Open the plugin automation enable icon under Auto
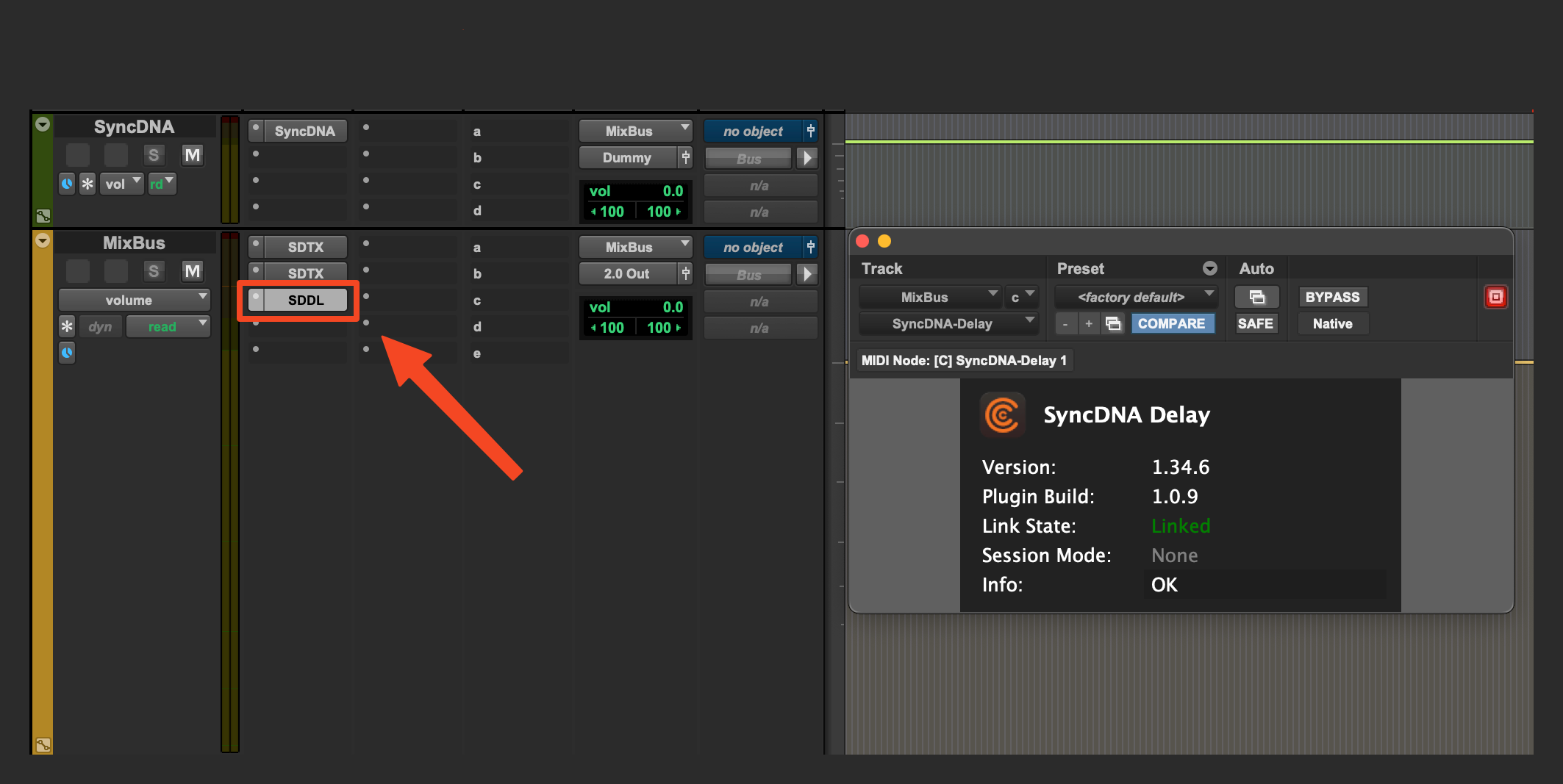 click(1256, 297)
